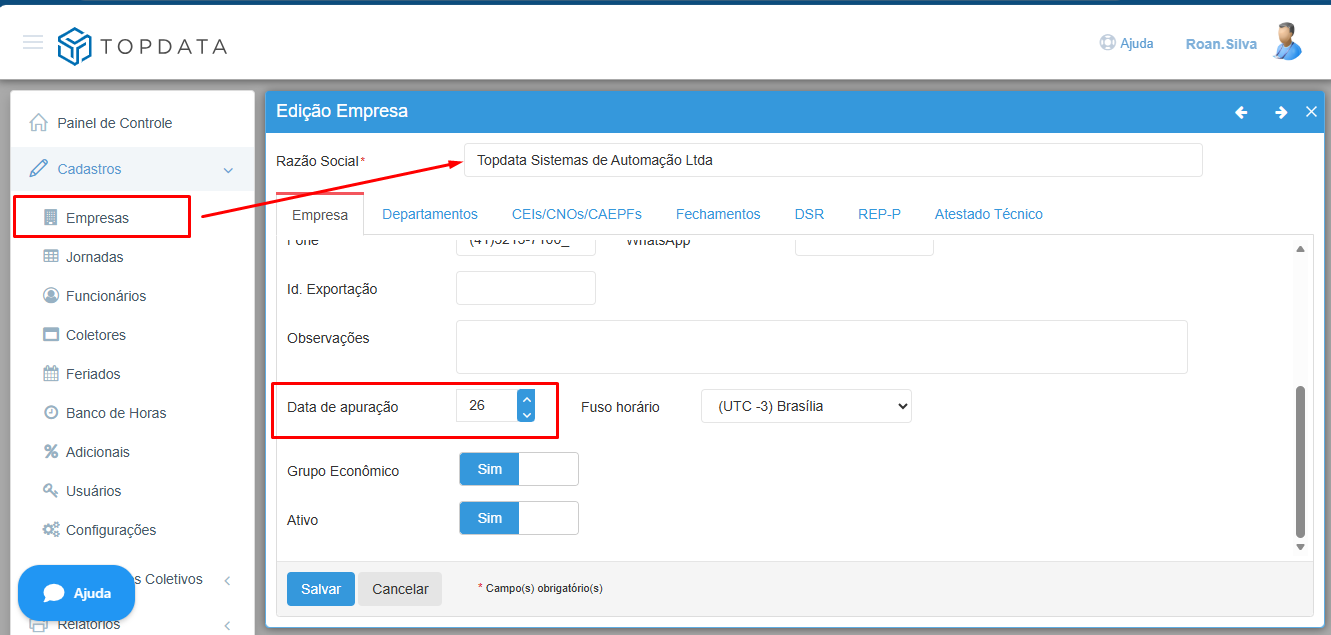
Task: Click the Topdata logo
Action: [142, 46]
